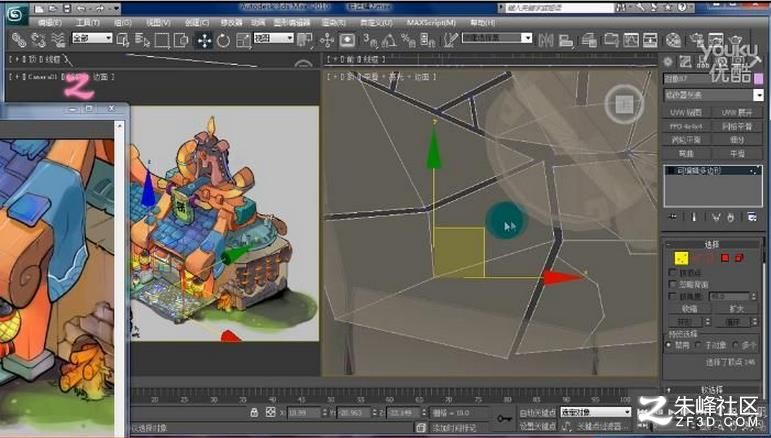Open the key filter Selected dropdown at bottom
This screenshot has height=438, width=771.
click(595, 412)
